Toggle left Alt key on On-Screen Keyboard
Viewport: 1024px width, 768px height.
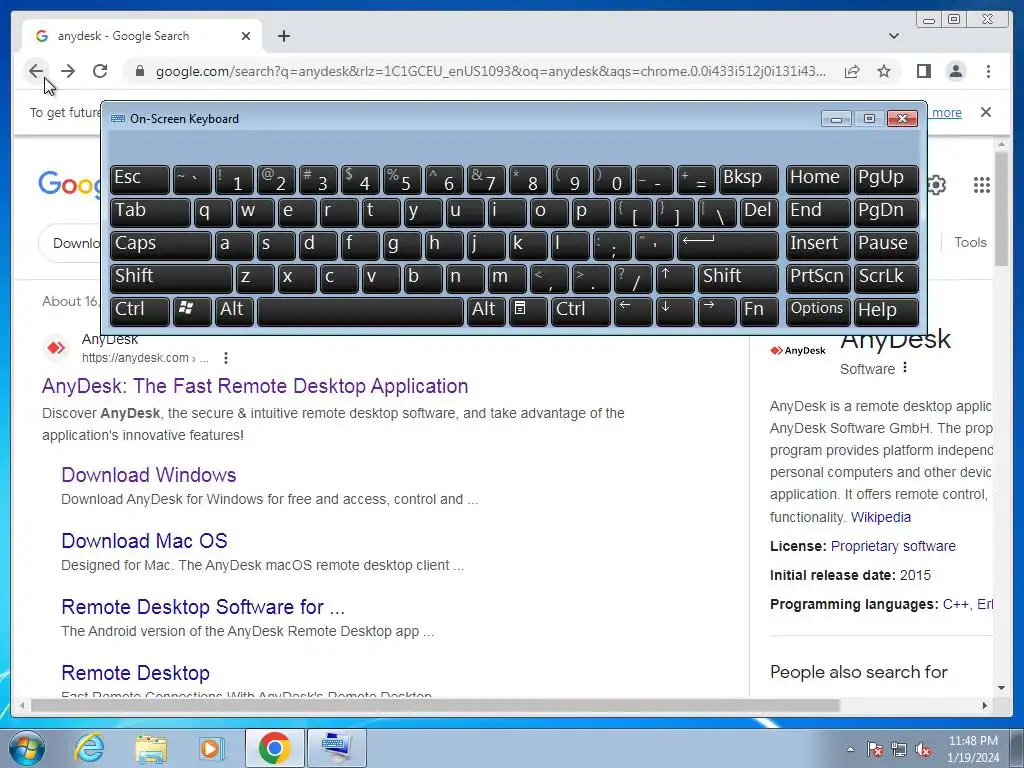click(234, 311)
